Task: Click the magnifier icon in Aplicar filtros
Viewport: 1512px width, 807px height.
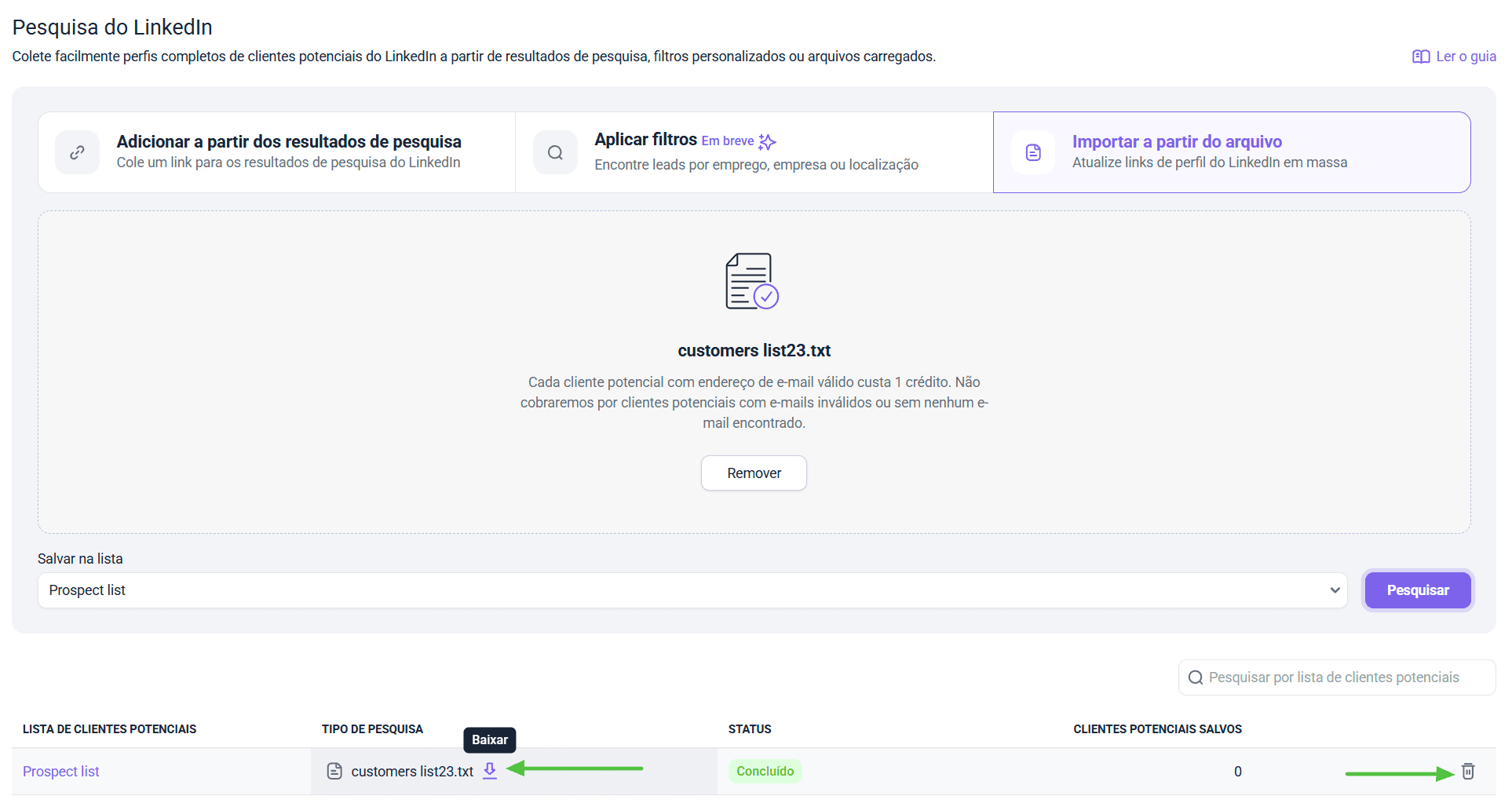Action: click(555, 152)
